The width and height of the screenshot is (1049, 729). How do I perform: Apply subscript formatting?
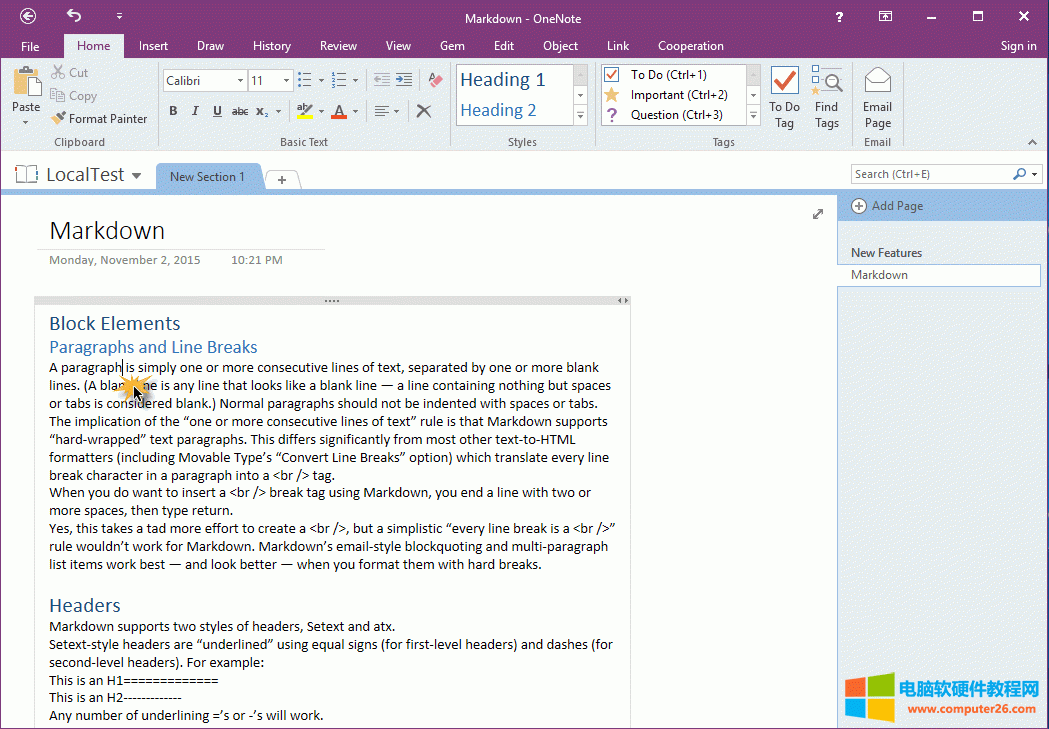(261, 111)
